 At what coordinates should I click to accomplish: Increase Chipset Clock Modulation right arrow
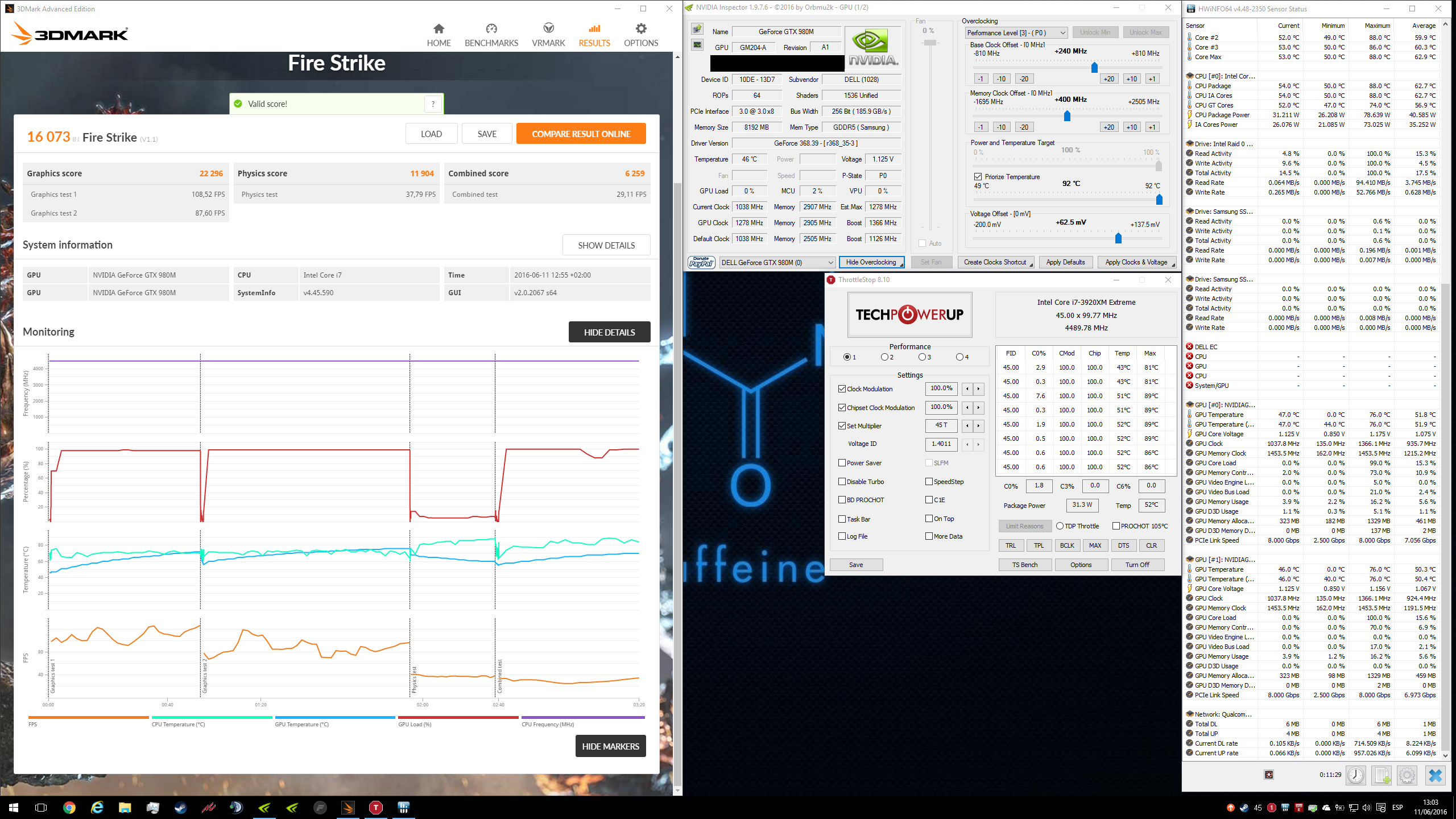pyautogui.click(x=978, y=408)
